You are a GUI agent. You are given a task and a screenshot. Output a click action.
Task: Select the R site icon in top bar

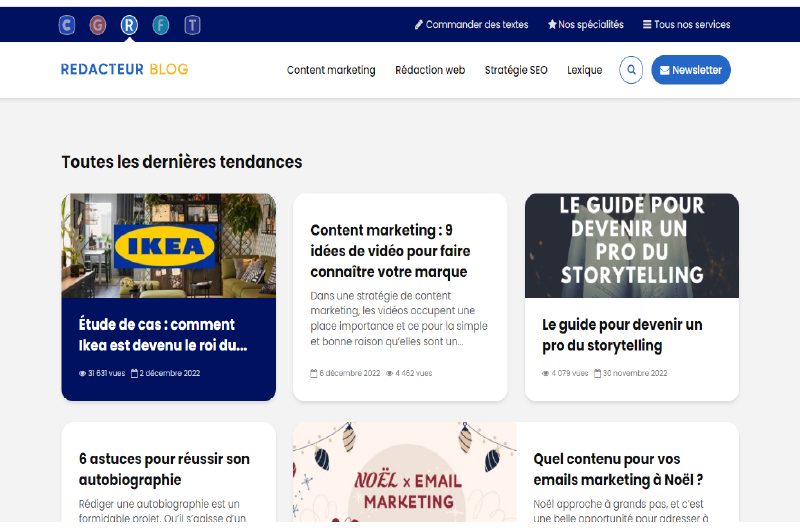coord(129,24)
